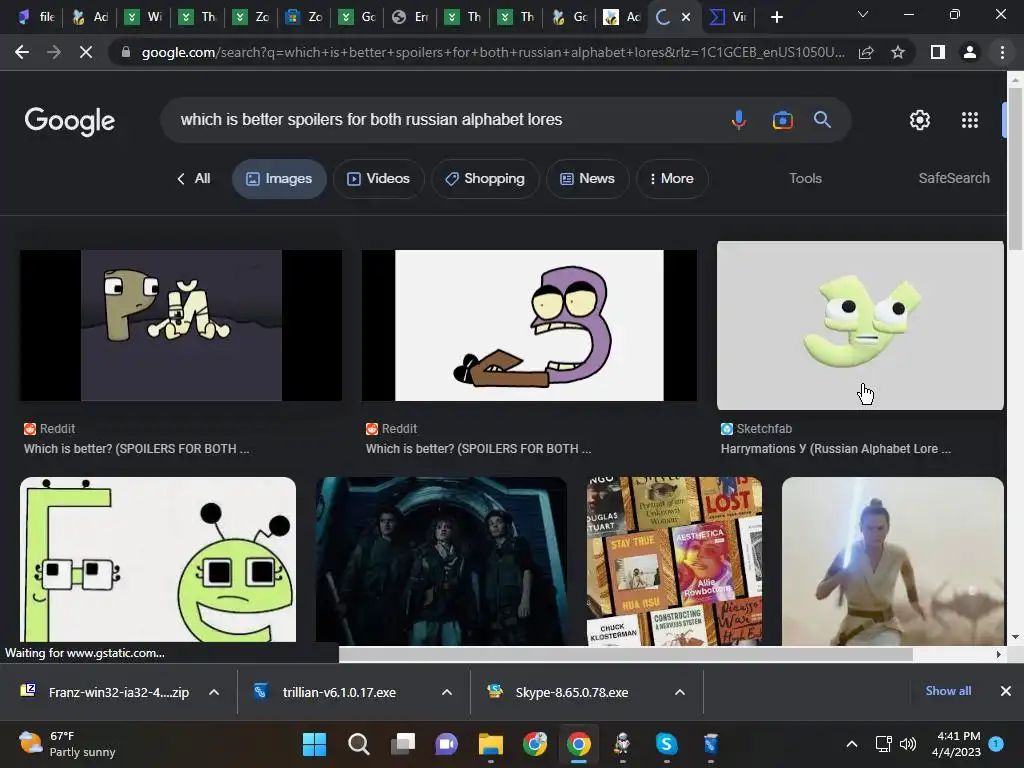Open the dark three-people movie image

[441, 562]
